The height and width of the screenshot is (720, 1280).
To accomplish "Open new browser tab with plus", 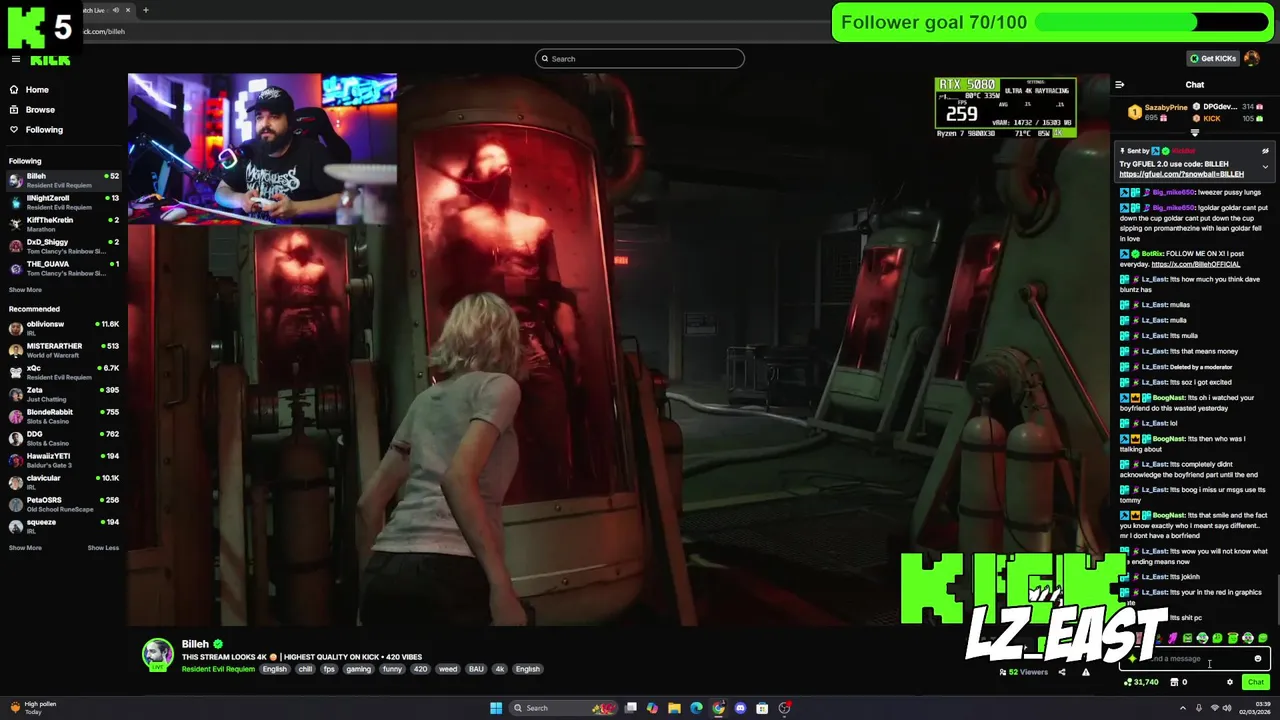I will click(146, 10).
